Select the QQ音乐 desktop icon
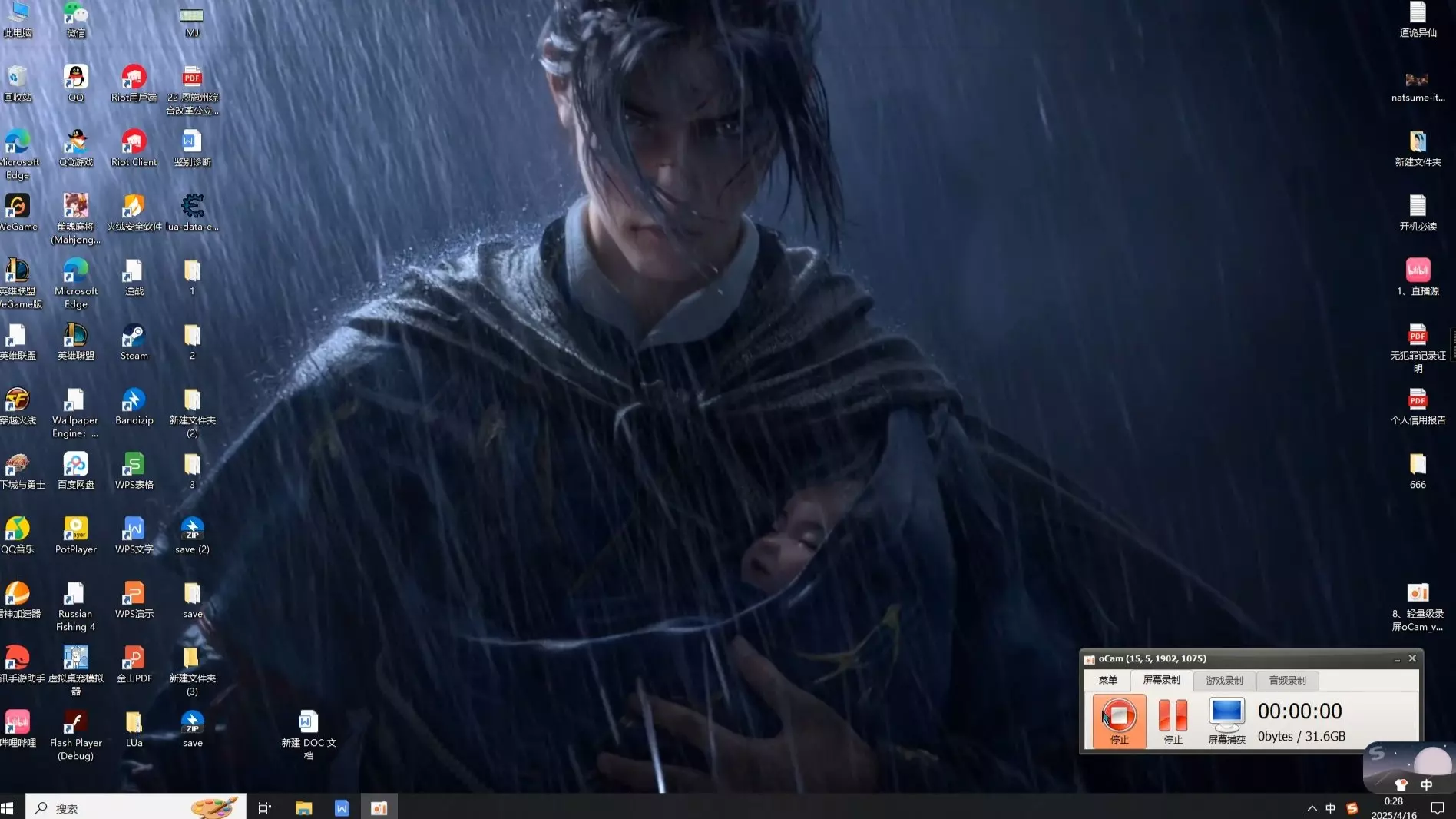This screenshot has height=819, width=1456. [x=18, y=535]
